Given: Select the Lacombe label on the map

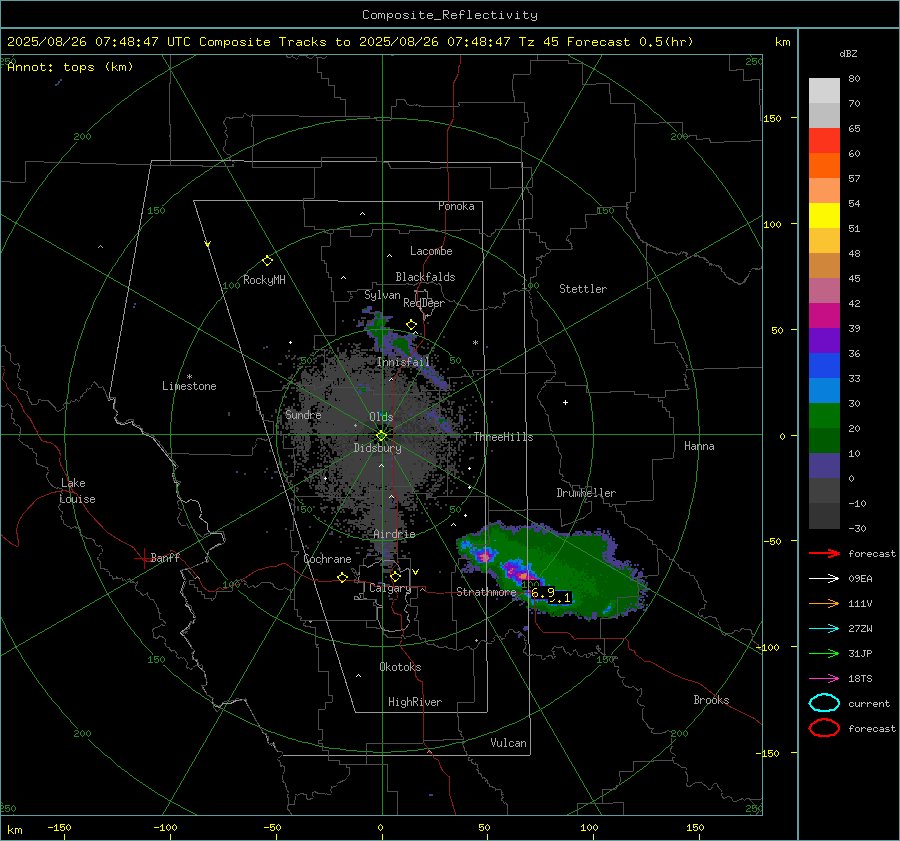Looking at the screenshot, I should coord(431,251).
